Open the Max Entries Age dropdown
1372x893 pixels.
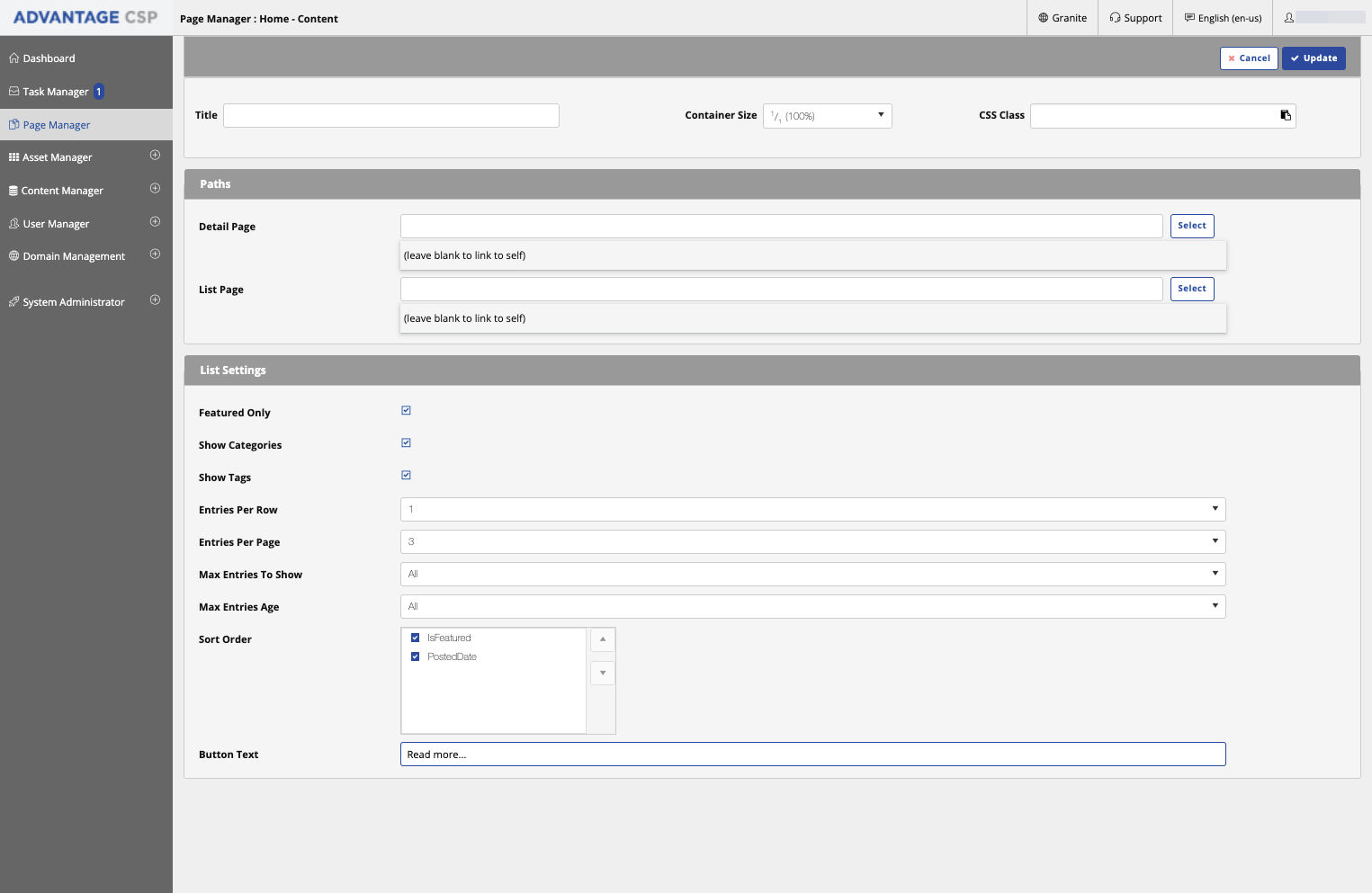tap(813, 607)
